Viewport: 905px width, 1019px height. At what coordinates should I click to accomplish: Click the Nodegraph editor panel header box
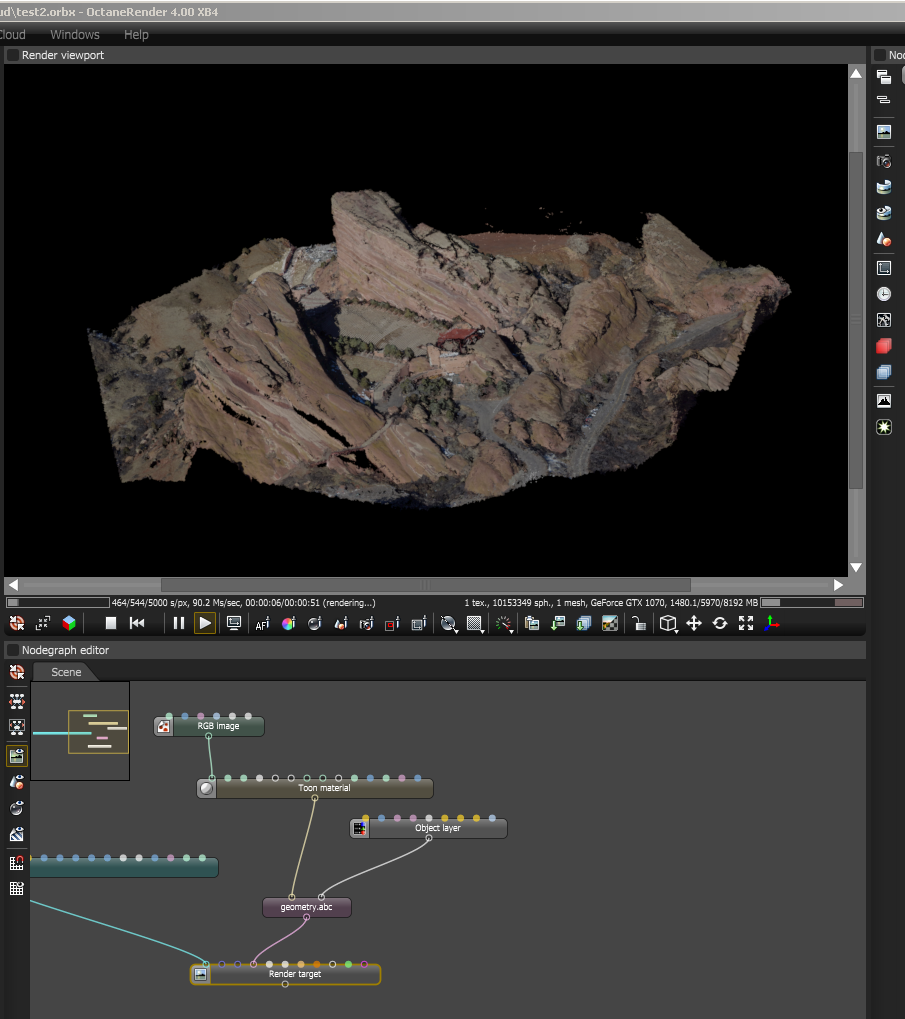click(12, 650)
